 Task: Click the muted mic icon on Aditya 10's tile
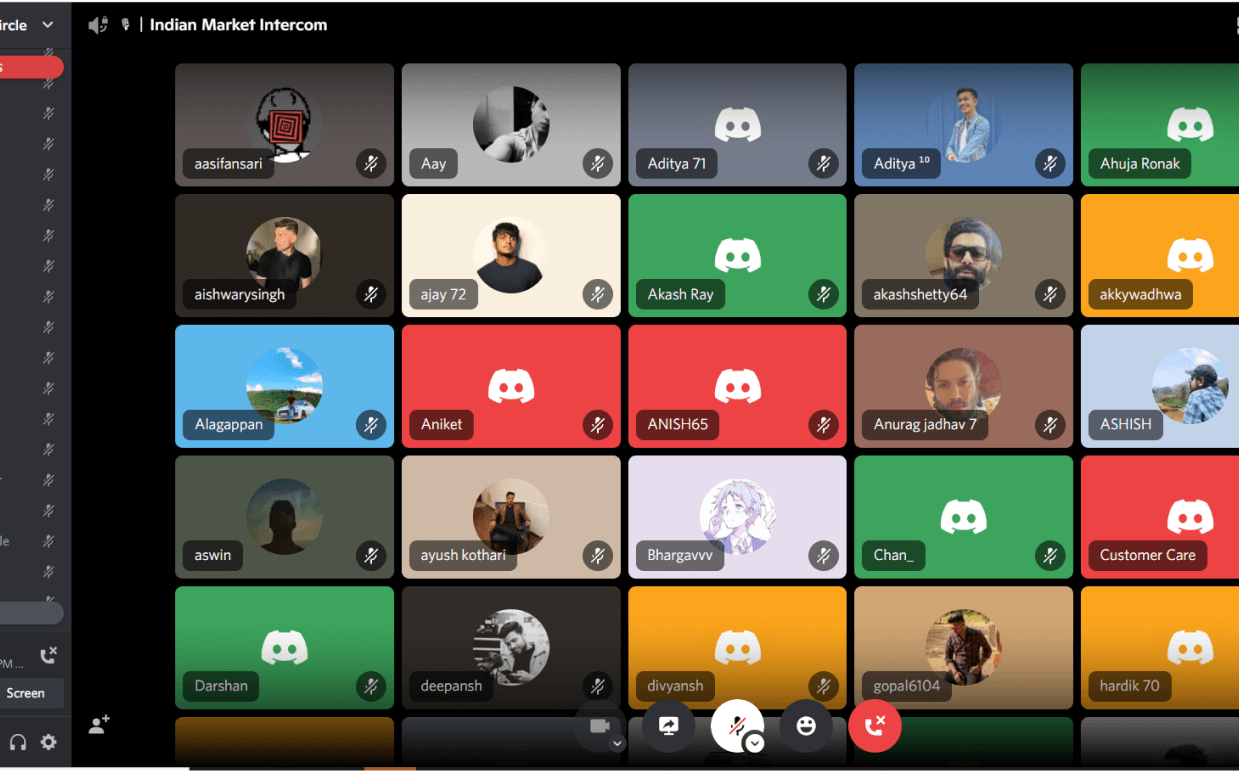point(1049,163)
